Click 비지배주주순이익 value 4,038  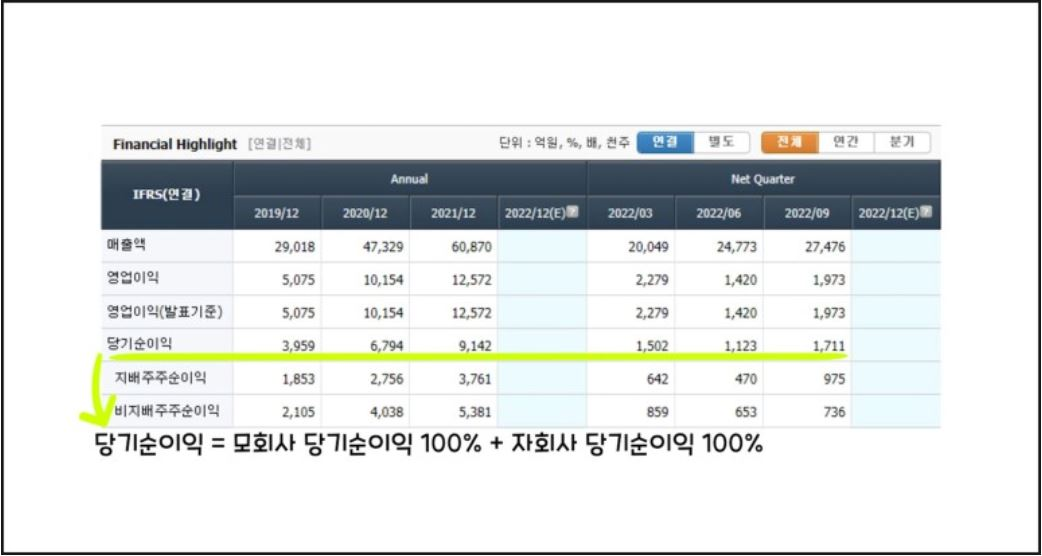point(386,413)
